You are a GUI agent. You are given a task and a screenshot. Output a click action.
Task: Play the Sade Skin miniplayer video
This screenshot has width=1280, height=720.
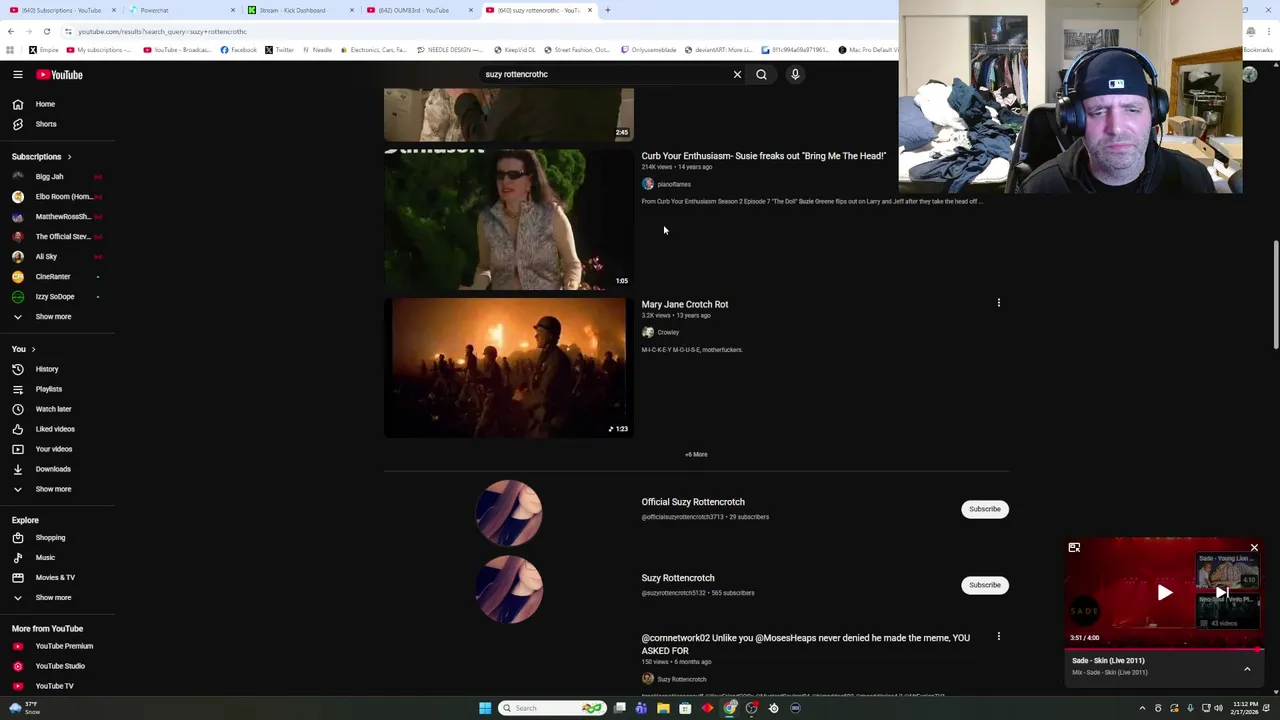pos(1164,593)
